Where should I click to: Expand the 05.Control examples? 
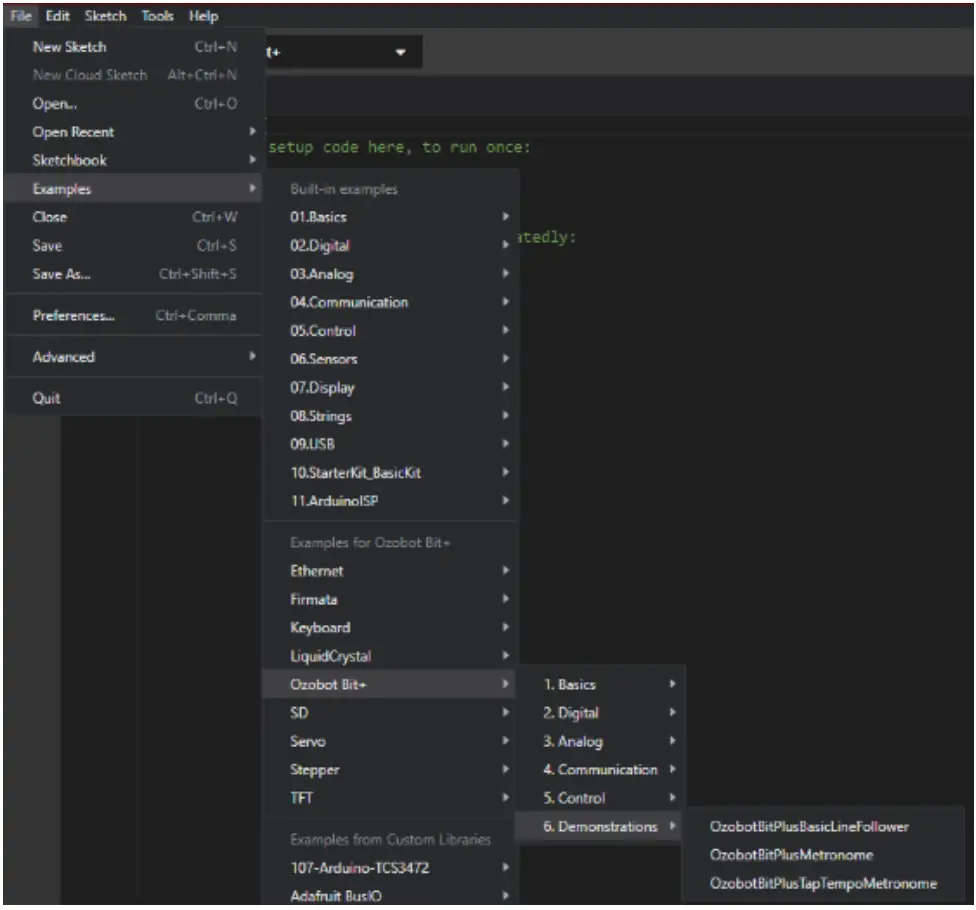(392, 331)
